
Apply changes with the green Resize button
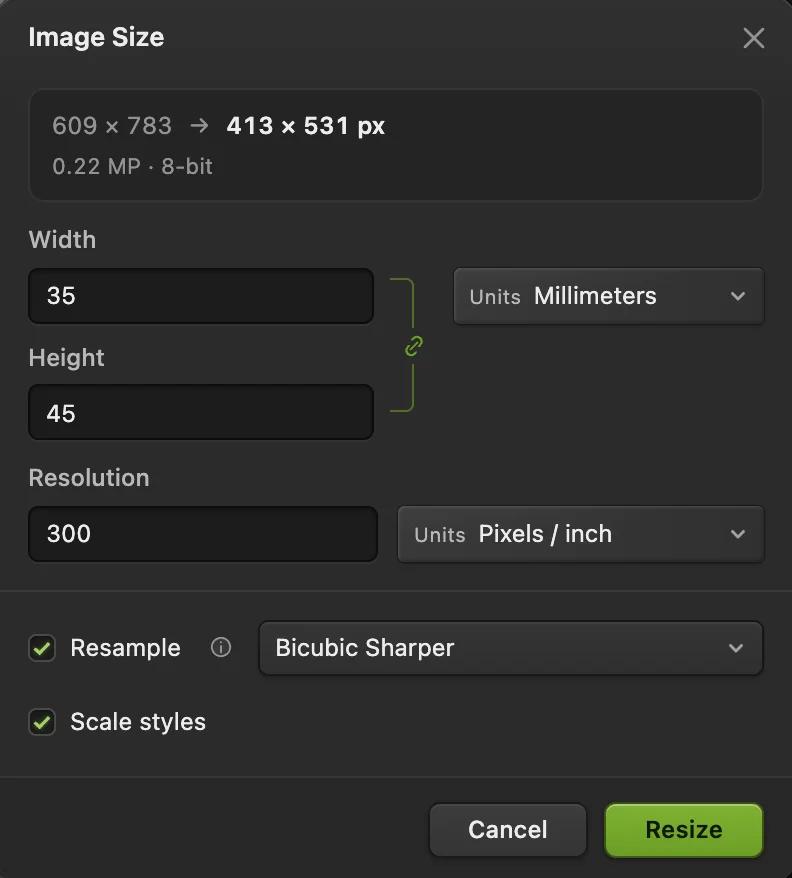pos(684,830)
